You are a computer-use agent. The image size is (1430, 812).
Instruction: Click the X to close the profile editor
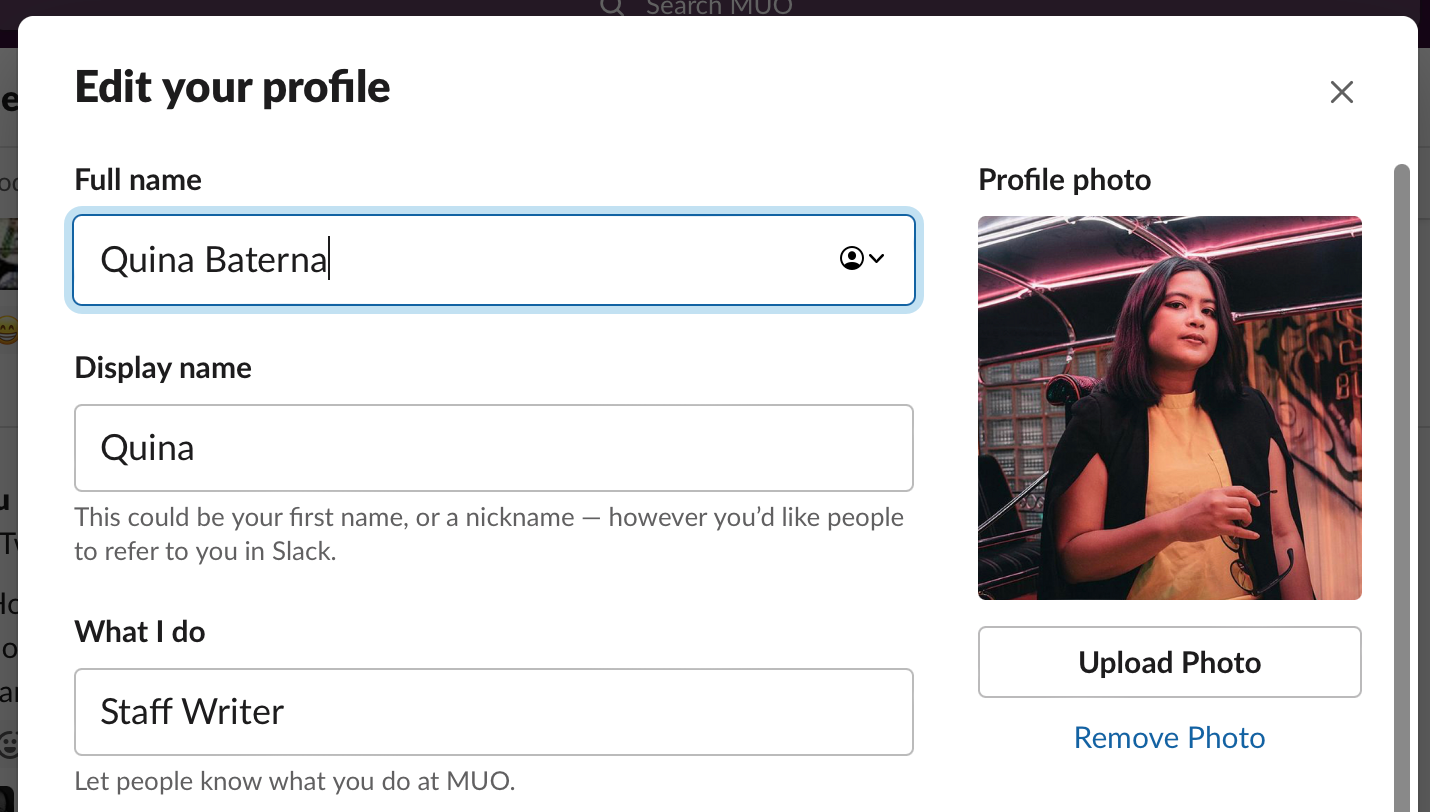coord(1341,91)
